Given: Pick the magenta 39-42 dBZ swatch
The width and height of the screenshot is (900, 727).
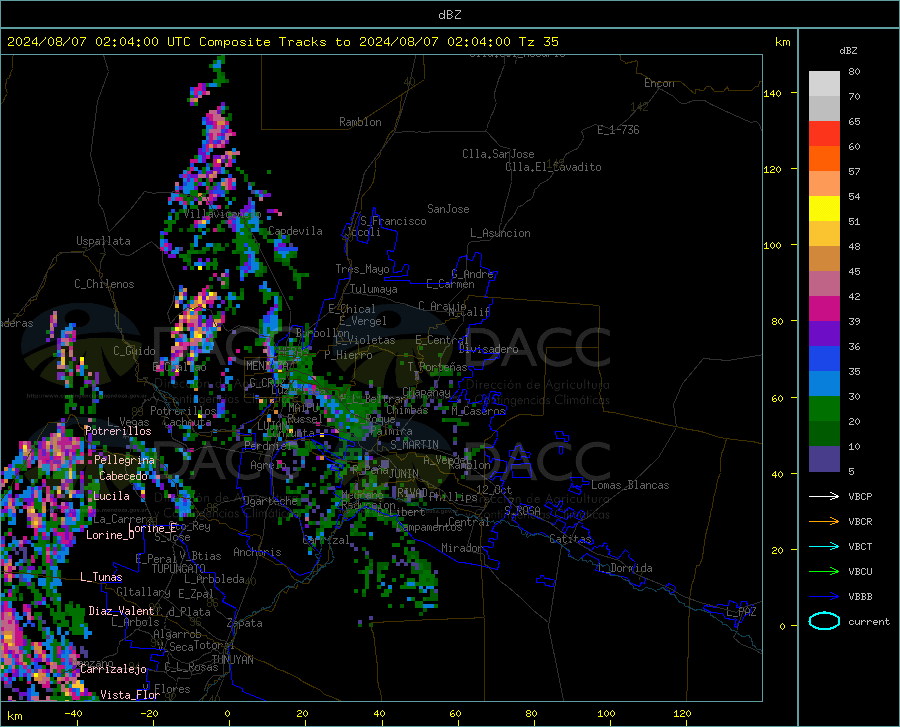Looking at the screenshot, I should tap(824, 309).
